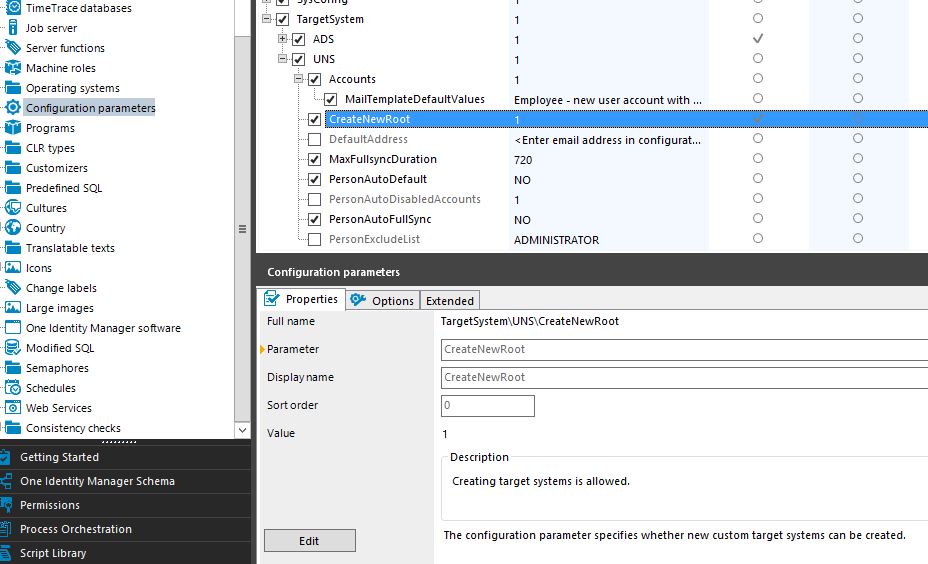Viewport: 928px width, 564px height.
Task: Expand the ADS tree node
Action: click(x=283, y=39)
